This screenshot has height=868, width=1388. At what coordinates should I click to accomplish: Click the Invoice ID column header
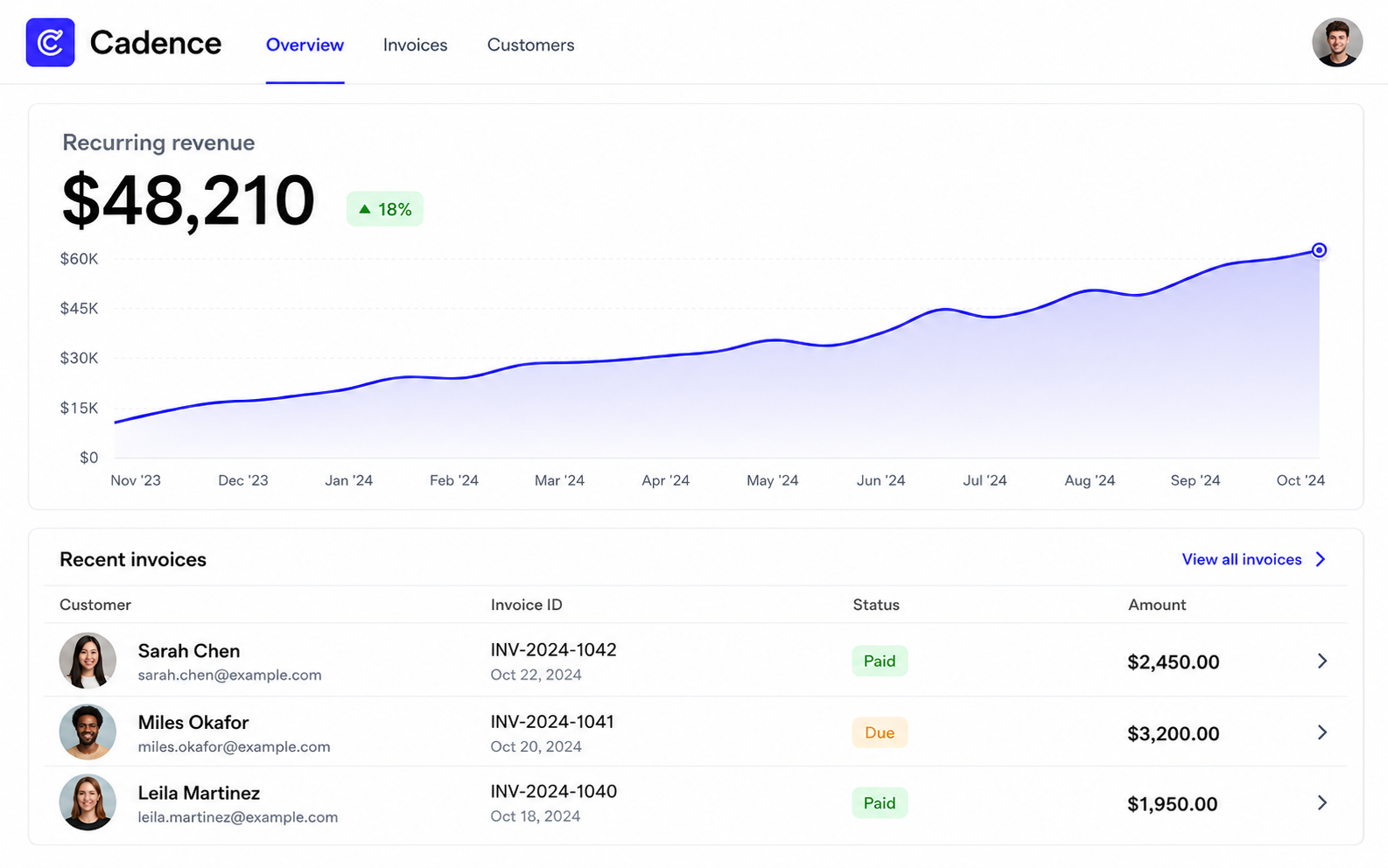pos(526,605)
